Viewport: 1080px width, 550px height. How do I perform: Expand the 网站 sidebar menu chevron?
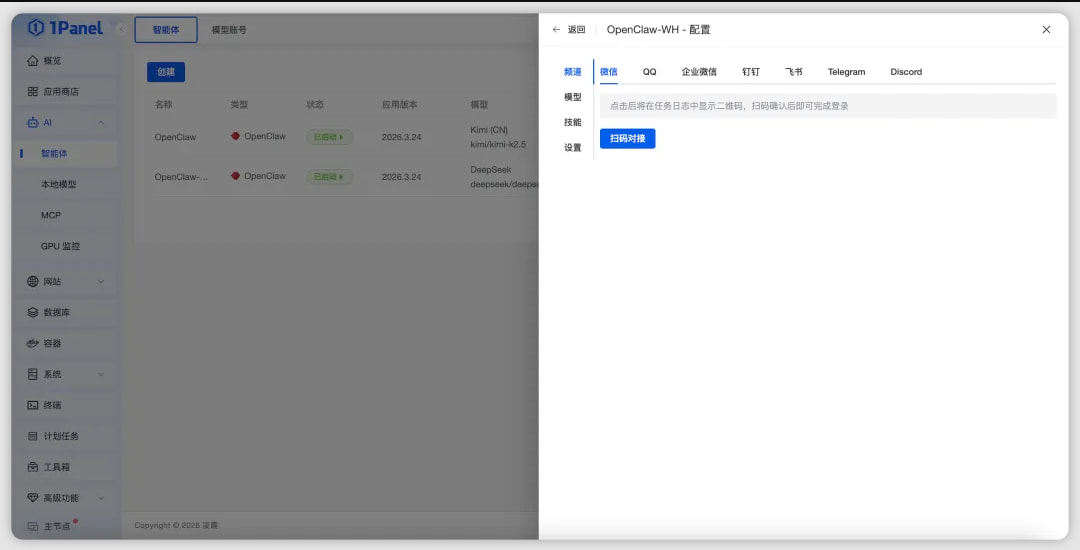[101, 282]
